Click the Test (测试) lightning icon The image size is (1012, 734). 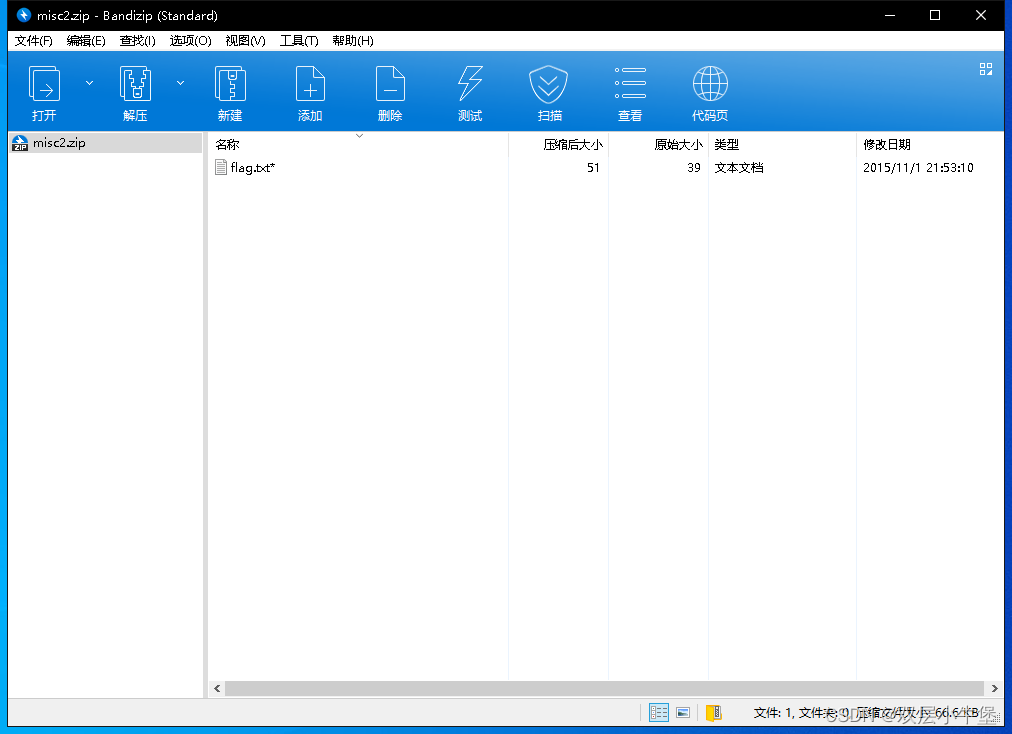pyautogui.click(x=470, y=84)
